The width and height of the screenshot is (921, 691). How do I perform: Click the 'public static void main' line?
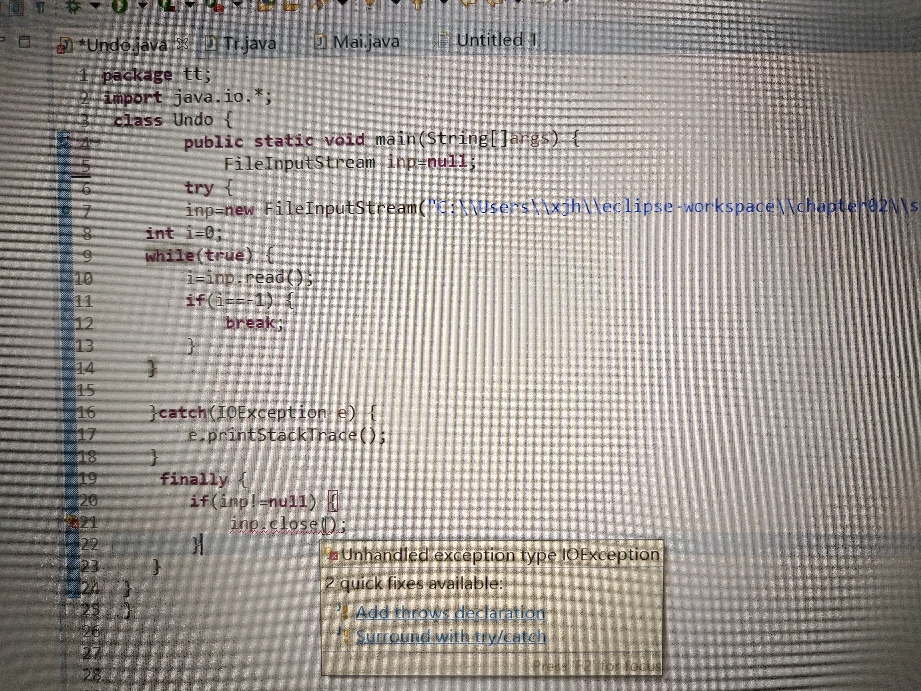[382, 140]
